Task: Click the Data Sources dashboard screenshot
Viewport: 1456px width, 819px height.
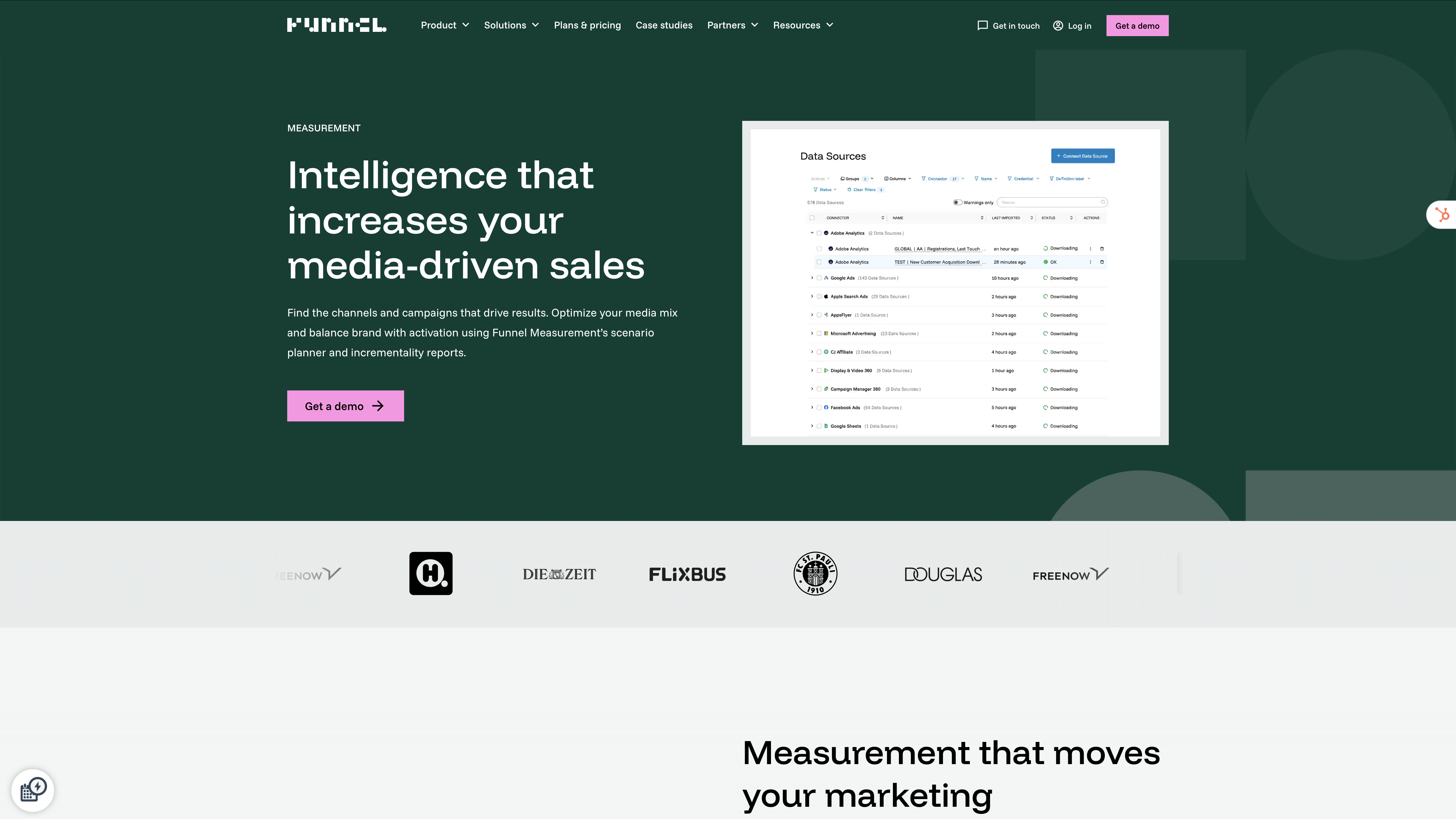Action: coord(955,283)
